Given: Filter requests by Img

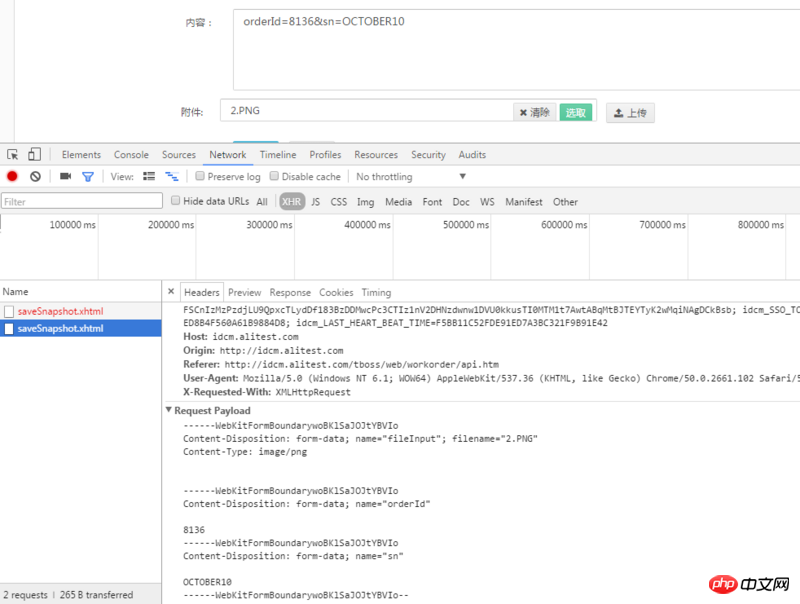Looking at the screenshot, I should click(x=365, y=202).
